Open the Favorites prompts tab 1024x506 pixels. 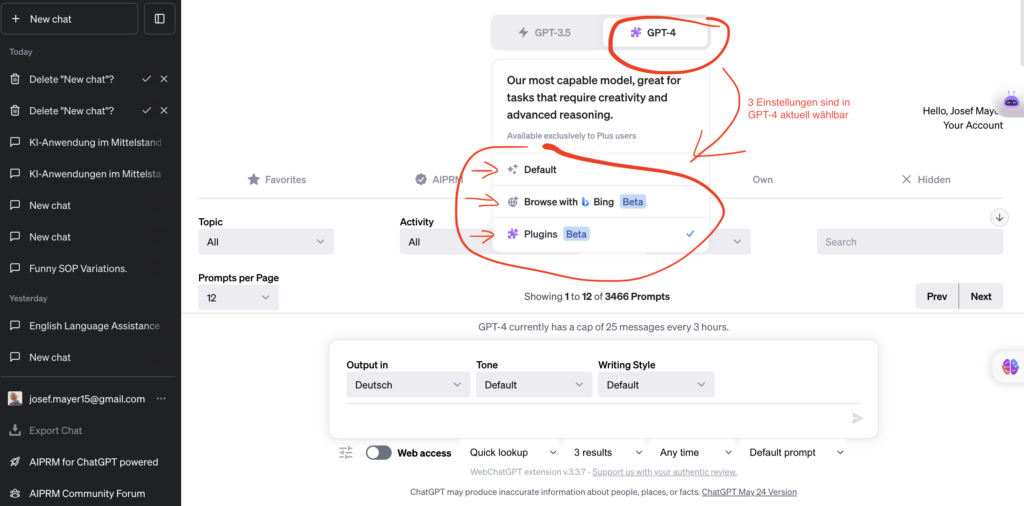(x=277, y=180)
